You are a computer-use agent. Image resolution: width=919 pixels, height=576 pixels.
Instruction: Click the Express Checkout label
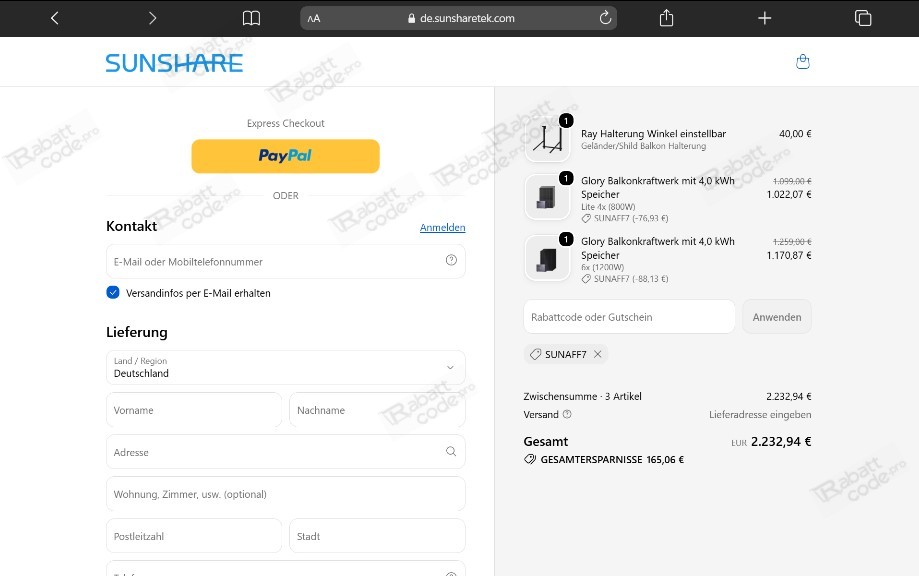click(285, 123)
